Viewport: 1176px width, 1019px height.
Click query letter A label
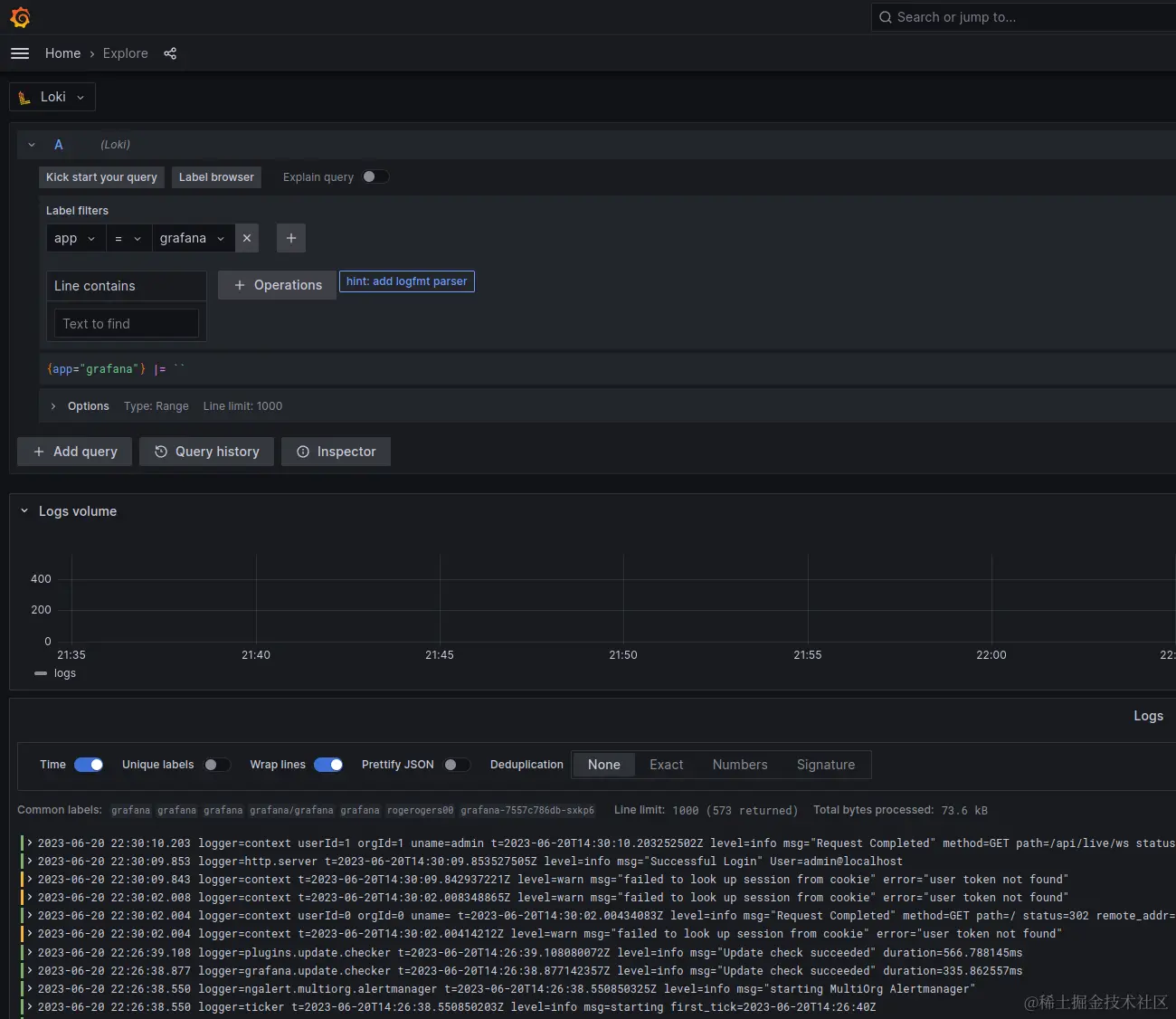(x=59, y=145)
